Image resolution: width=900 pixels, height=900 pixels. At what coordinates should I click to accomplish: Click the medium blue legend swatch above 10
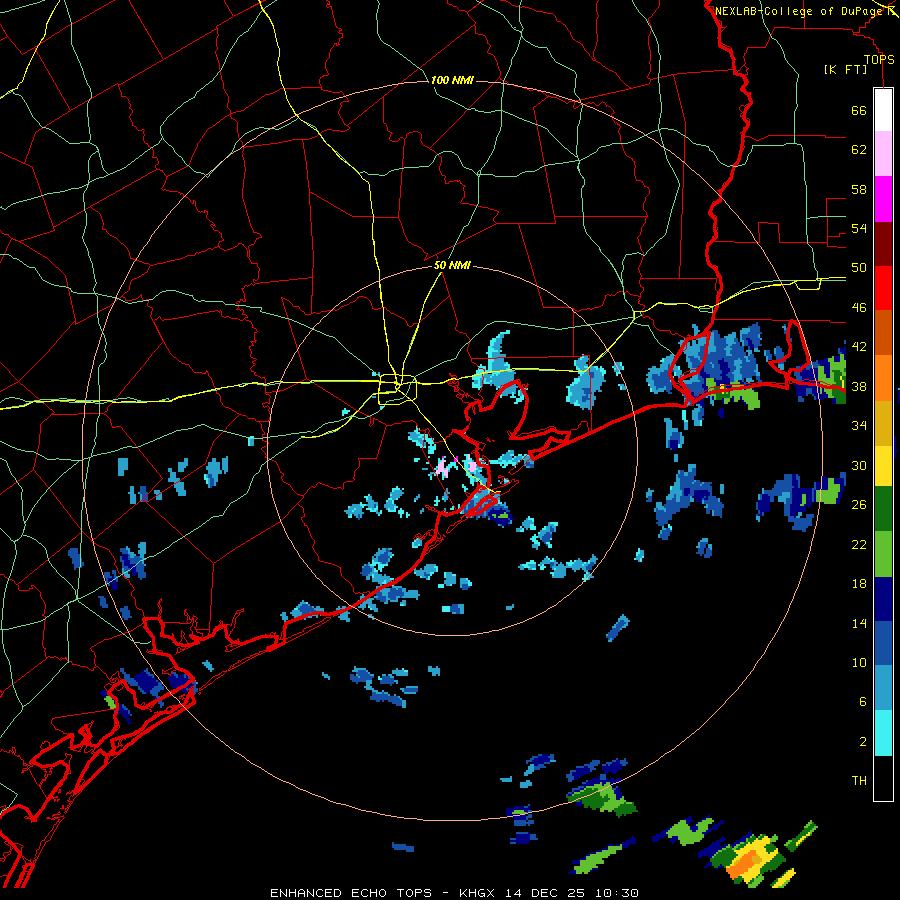point(883,643)
